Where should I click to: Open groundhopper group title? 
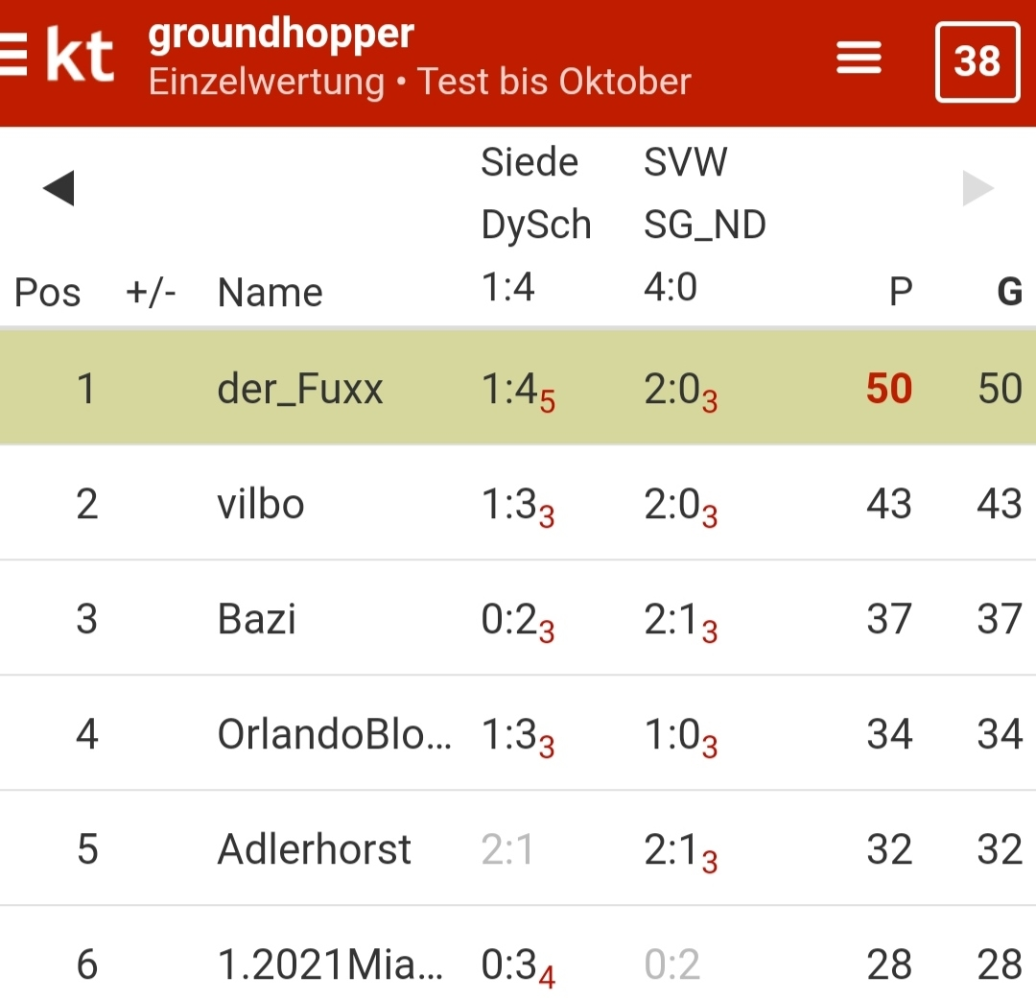click(281, 34)
